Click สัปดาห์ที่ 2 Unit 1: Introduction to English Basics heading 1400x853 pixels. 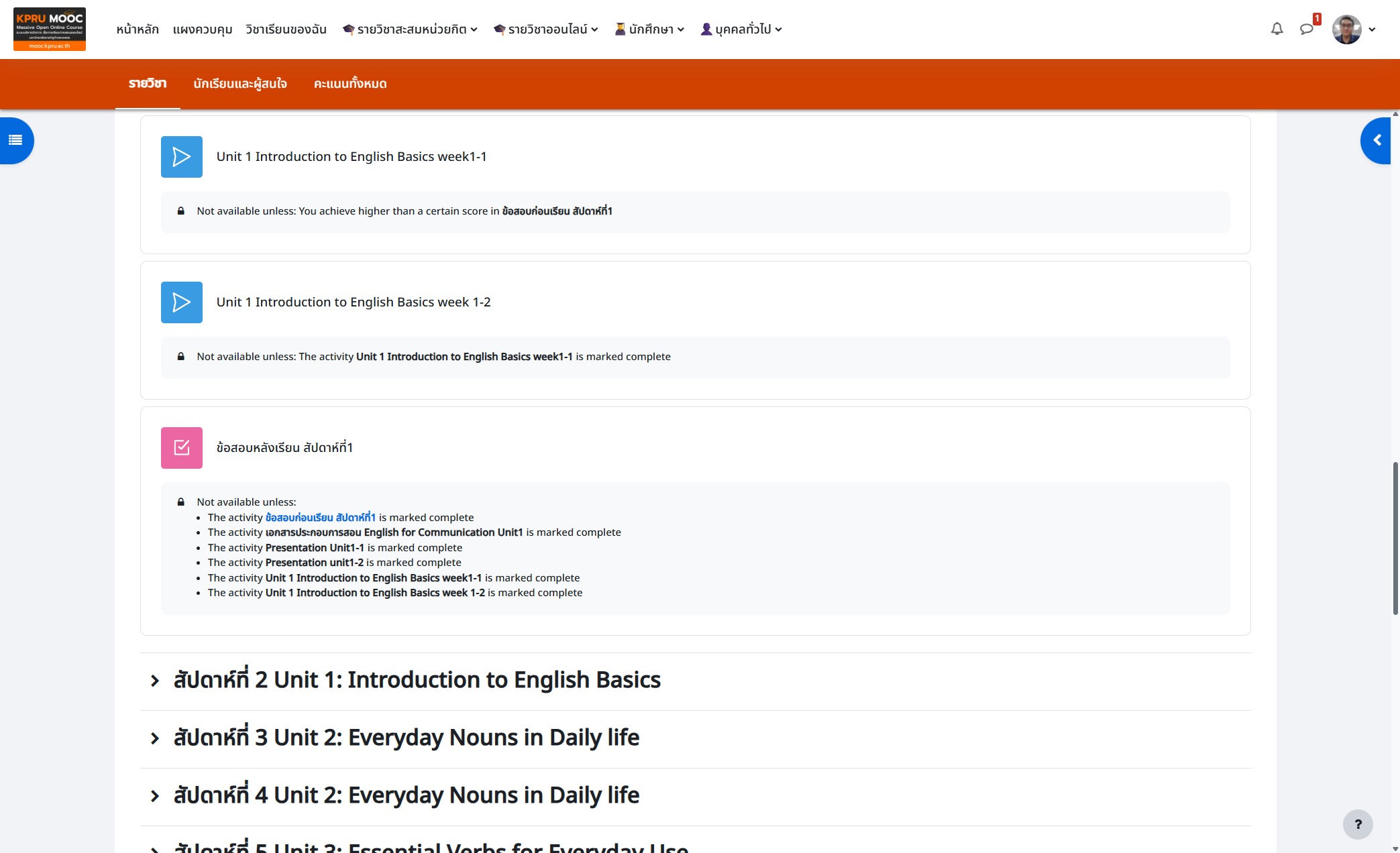click(x=417, y=681)
